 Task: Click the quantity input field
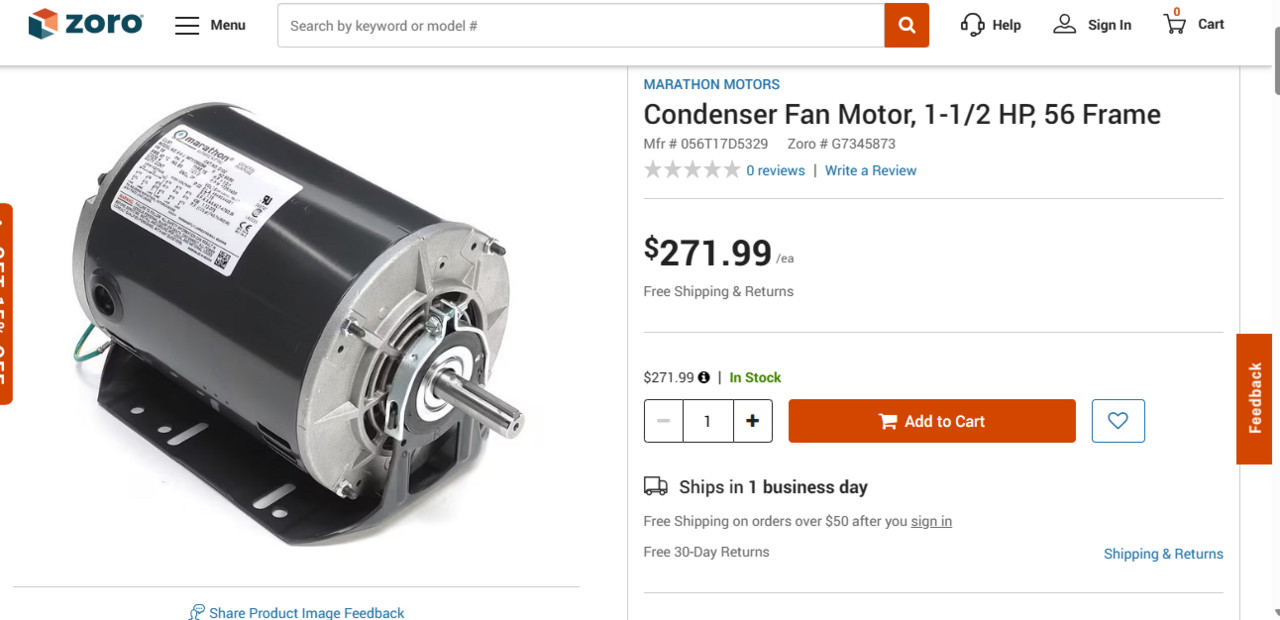pyautogui.click(x=708, y=421)
